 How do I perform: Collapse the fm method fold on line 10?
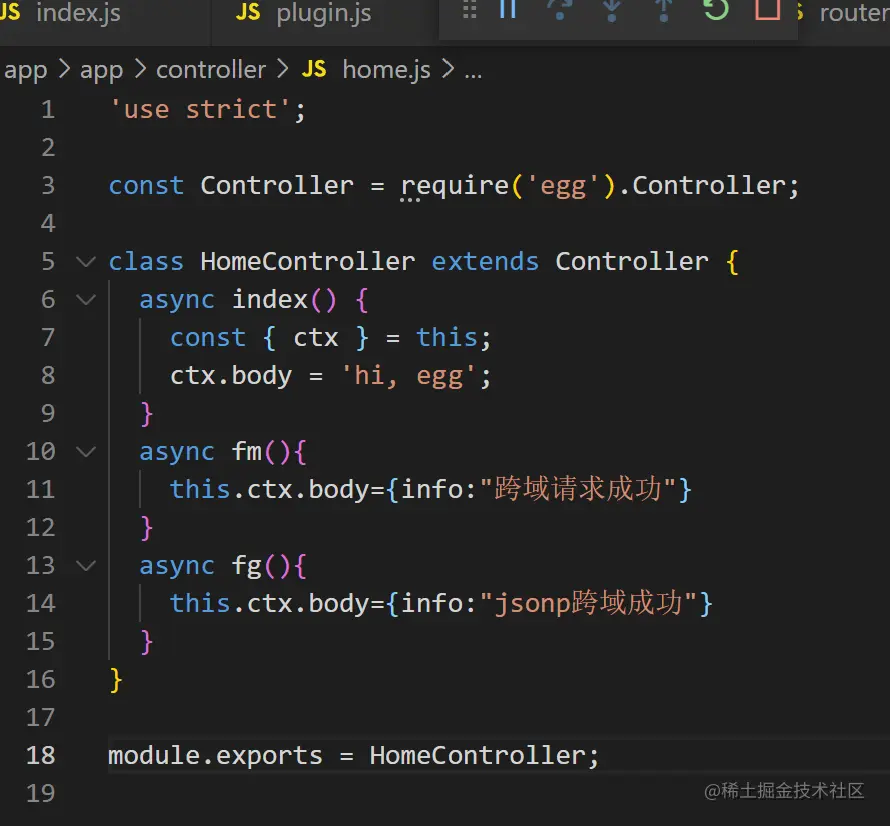86,452
